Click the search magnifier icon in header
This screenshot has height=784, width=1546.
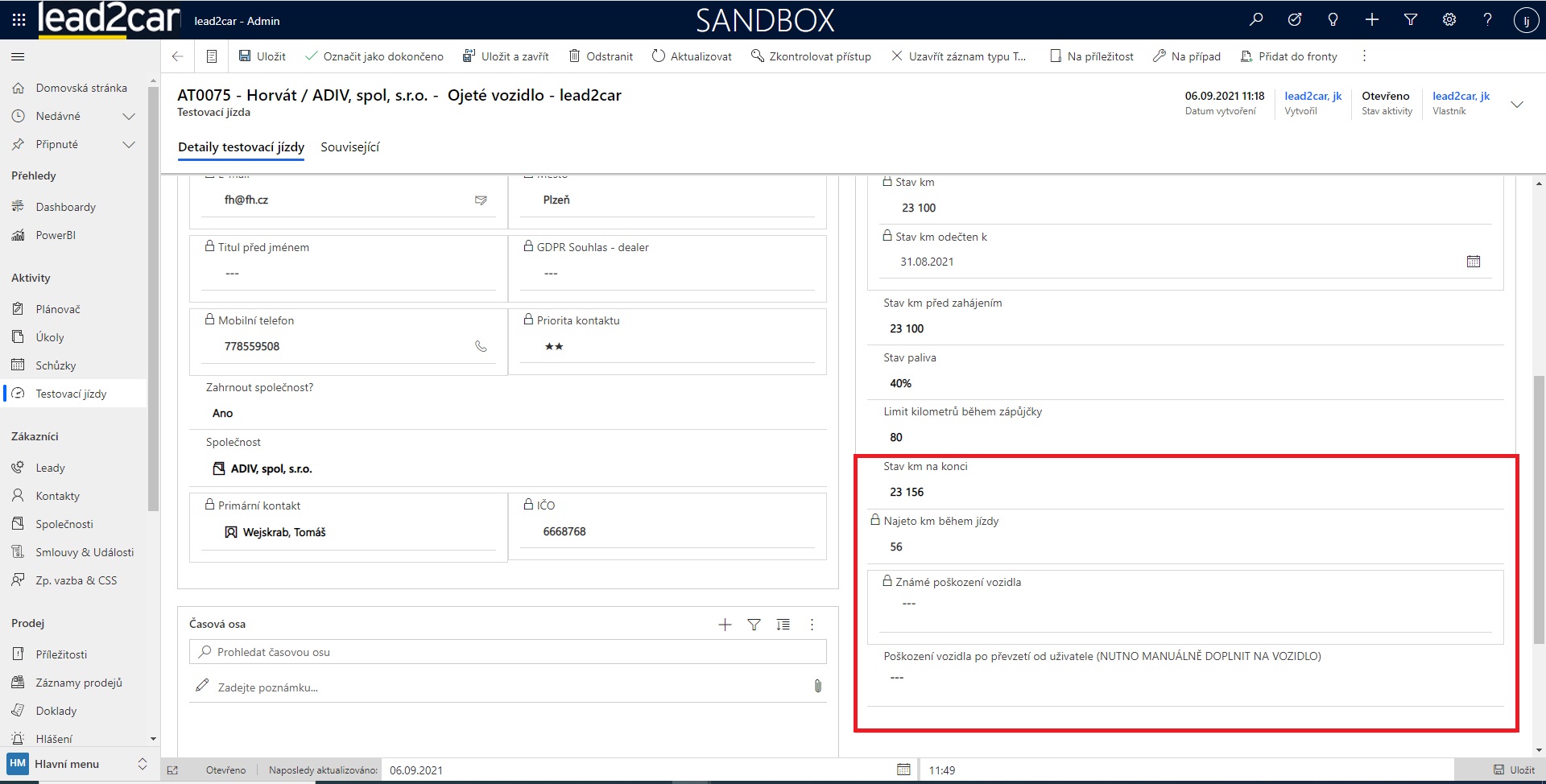point(1256,20)
